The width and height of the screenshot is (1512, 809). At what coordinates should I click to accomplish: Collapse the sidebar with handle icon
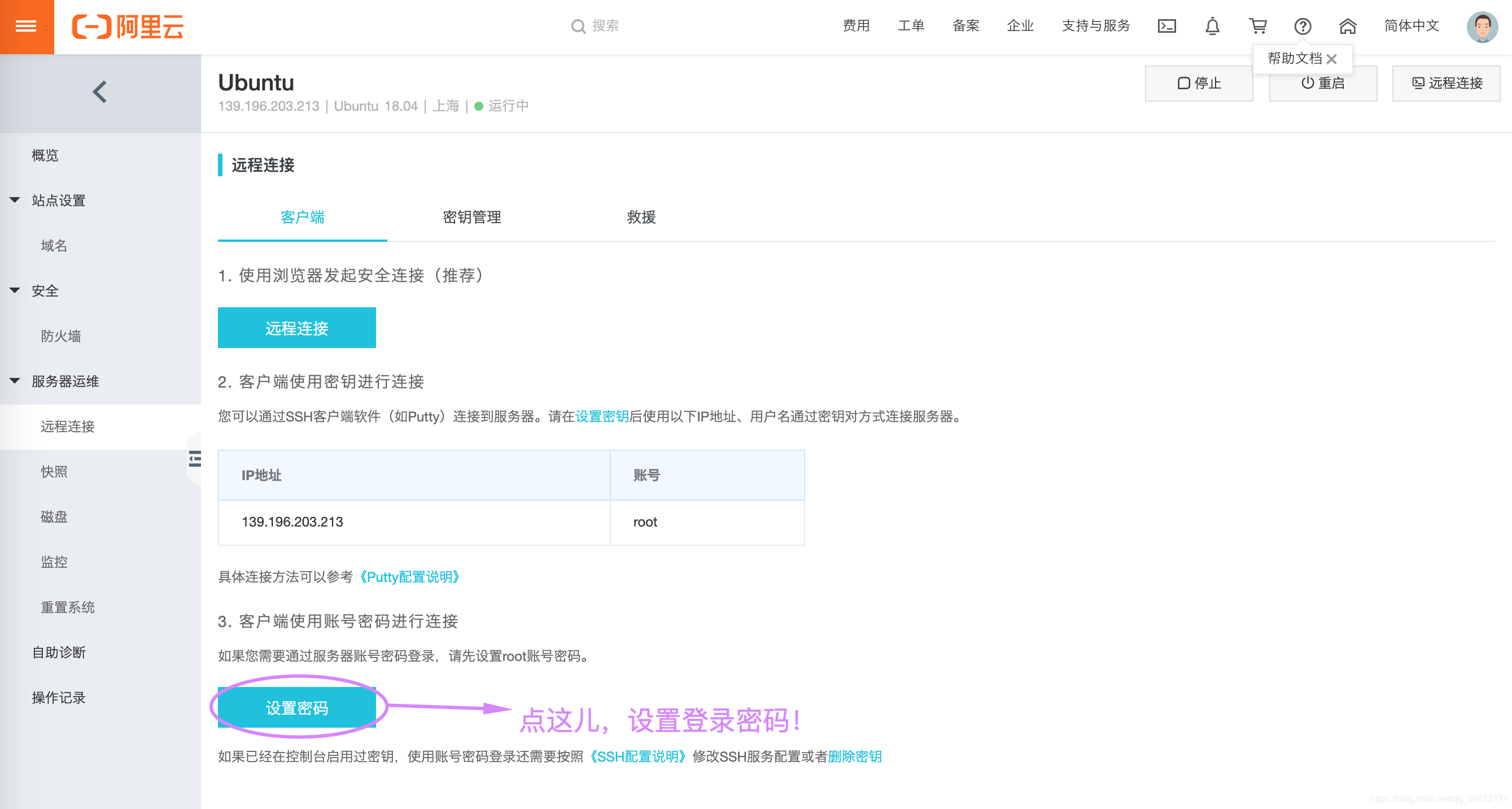(x=195, y=459)
